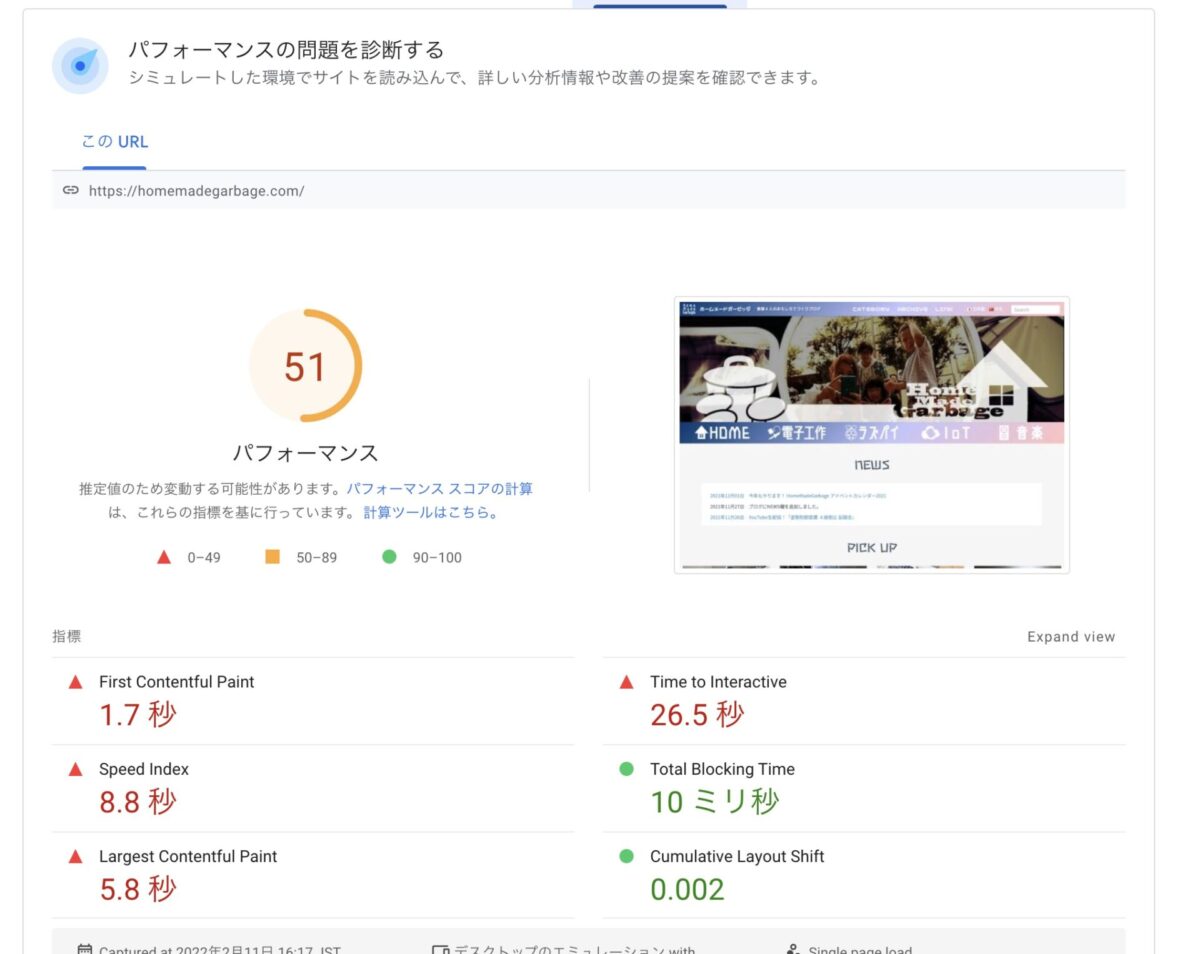The width and height of the screenshot is (1200, 954).
Task: Click the red triangle beside First Contentful Paint
Action: pos(75,682)
